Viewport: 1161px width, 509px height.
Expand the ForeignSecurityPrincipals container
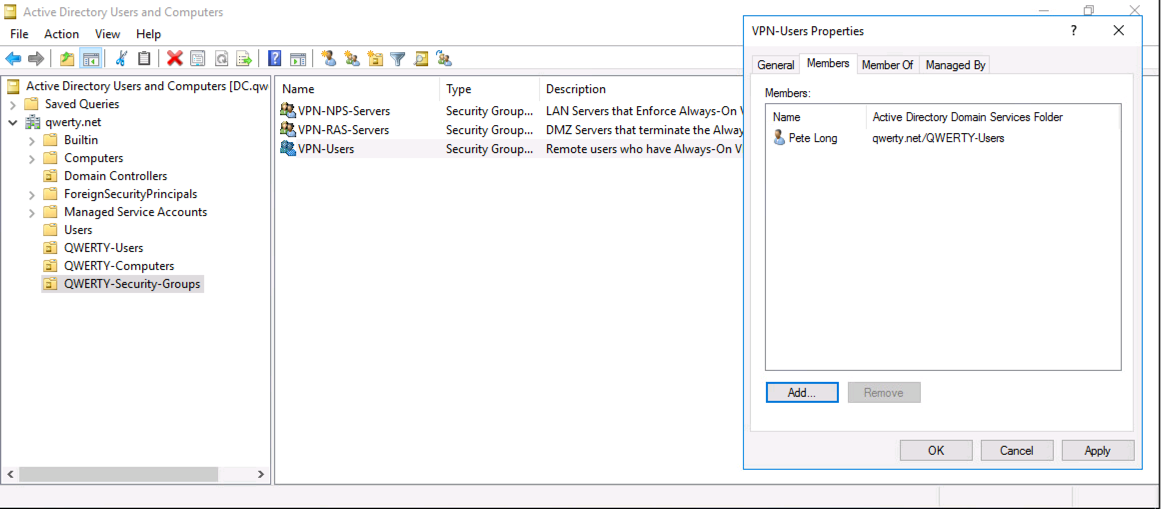pos(32,194)
